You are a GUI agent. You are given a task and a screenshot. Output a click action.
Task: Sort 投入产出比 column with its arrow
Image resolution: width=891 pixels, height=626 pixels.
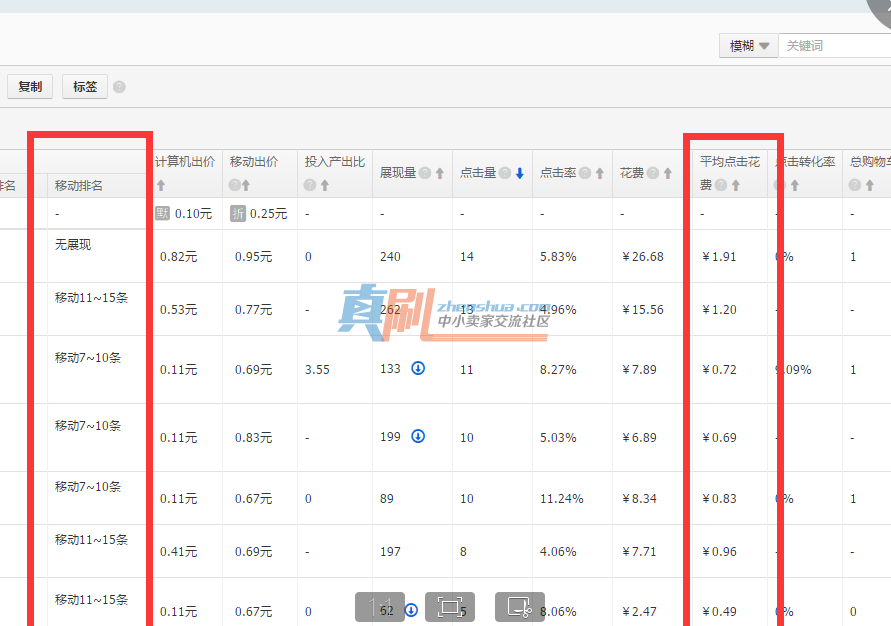pos(325,185)
